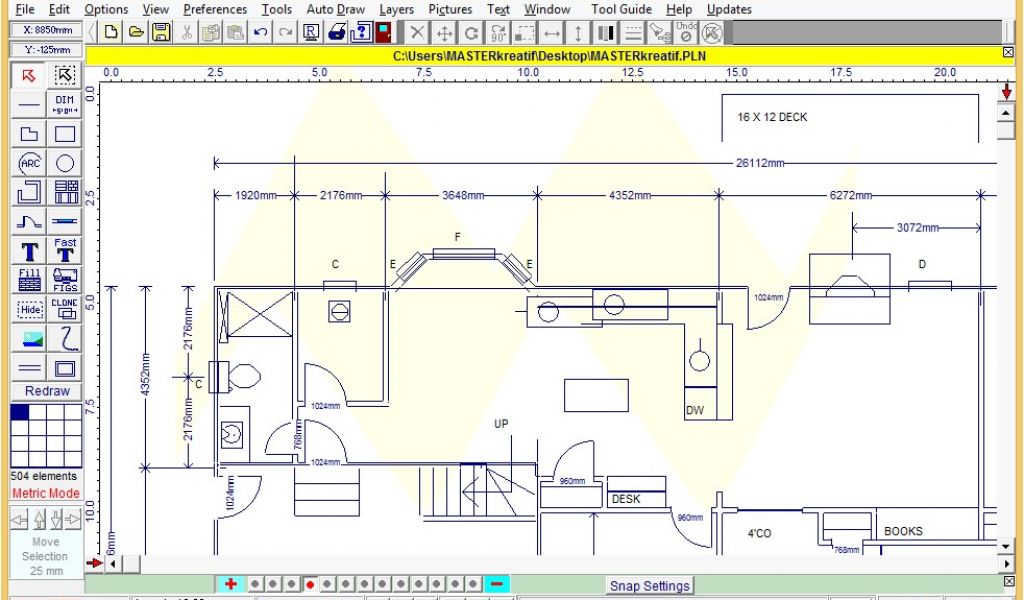Screen dimensions: 1024x600
Task: Open the Tool Guide menu
Action: coord(621,9)
